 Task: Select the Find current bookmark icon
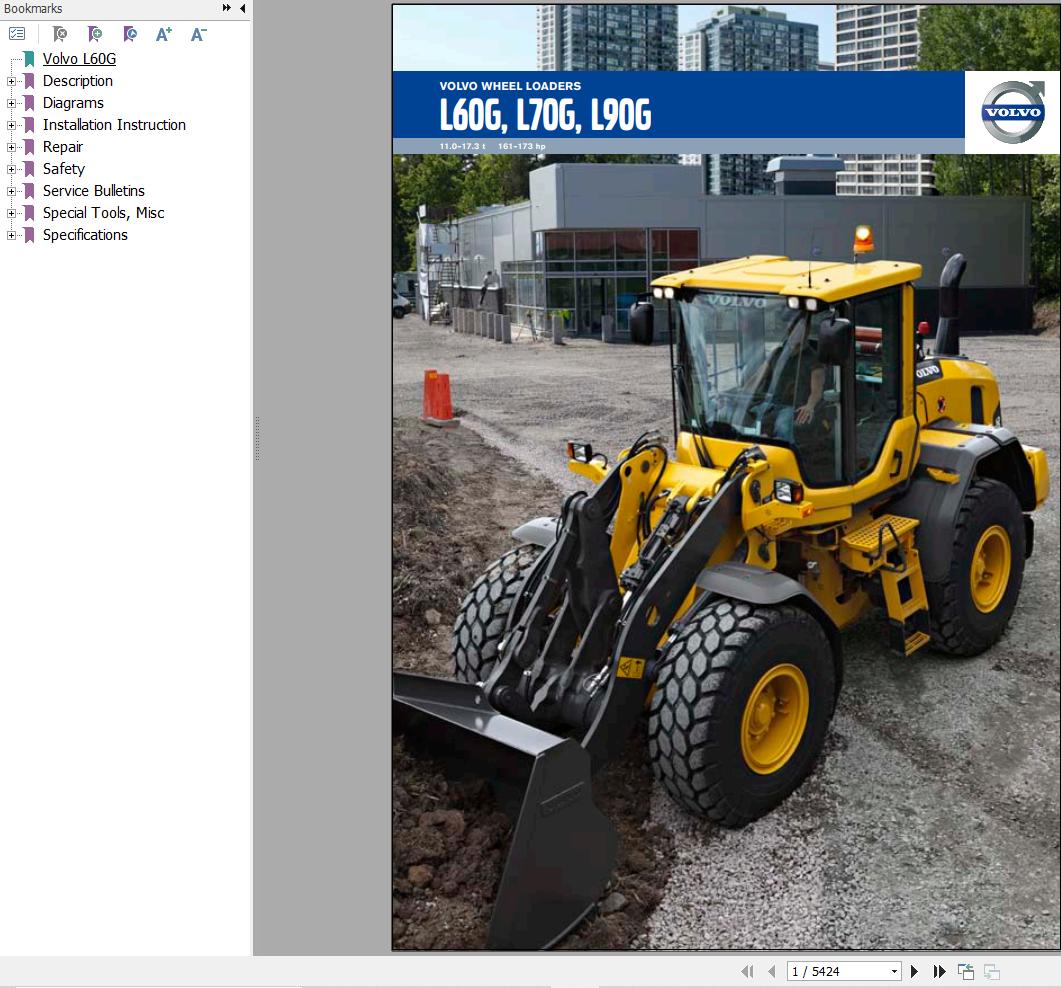click(x=130, y=34)
